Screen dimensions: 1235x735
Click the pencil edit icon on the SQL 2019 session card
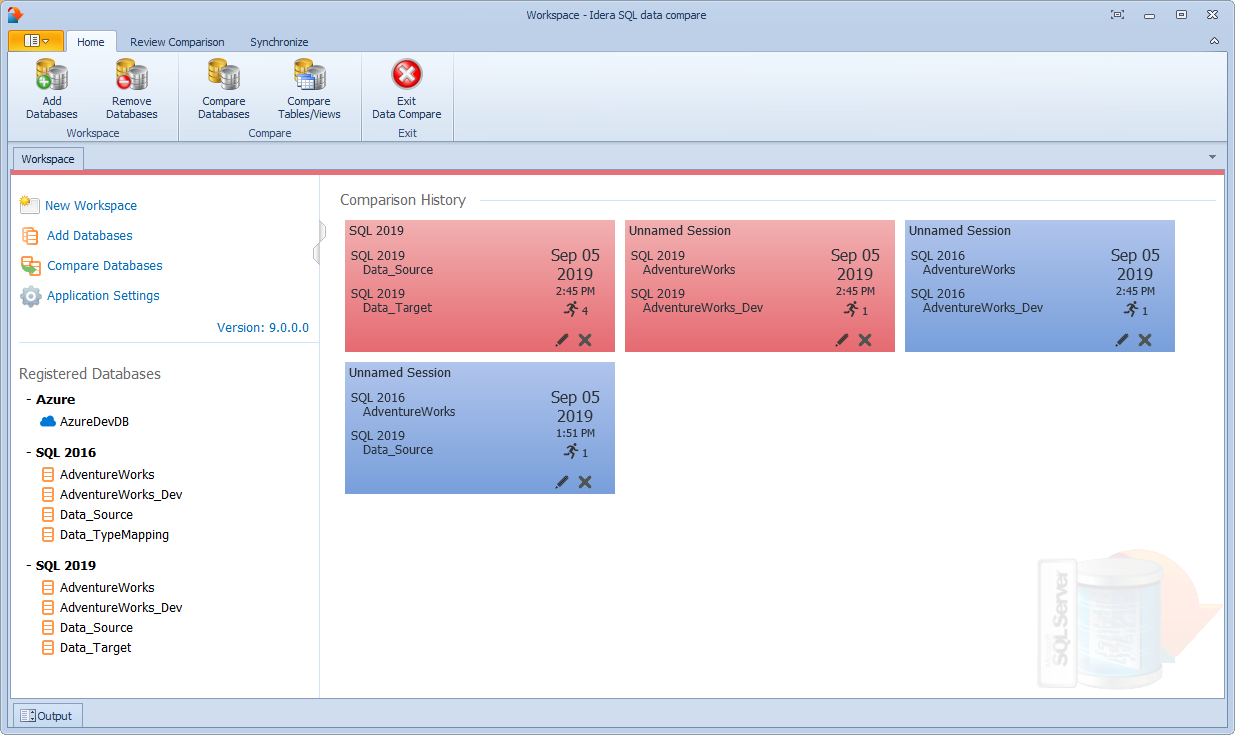(x=562, y=340)
